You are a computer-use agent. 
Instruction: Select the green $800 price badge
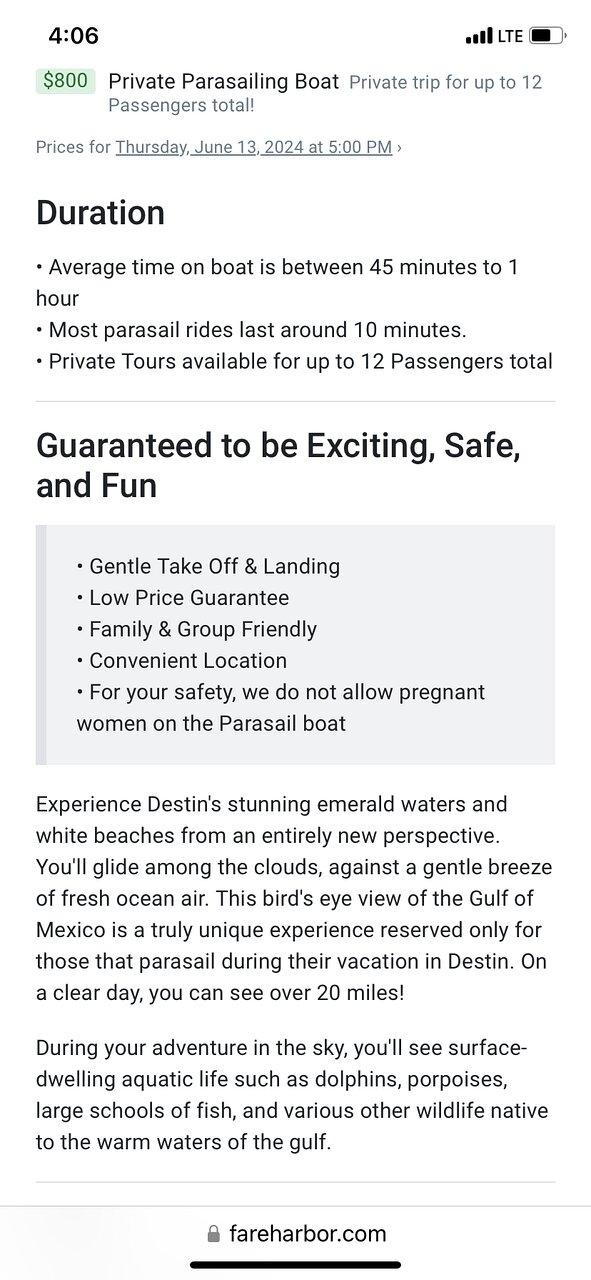pos(65,81)
